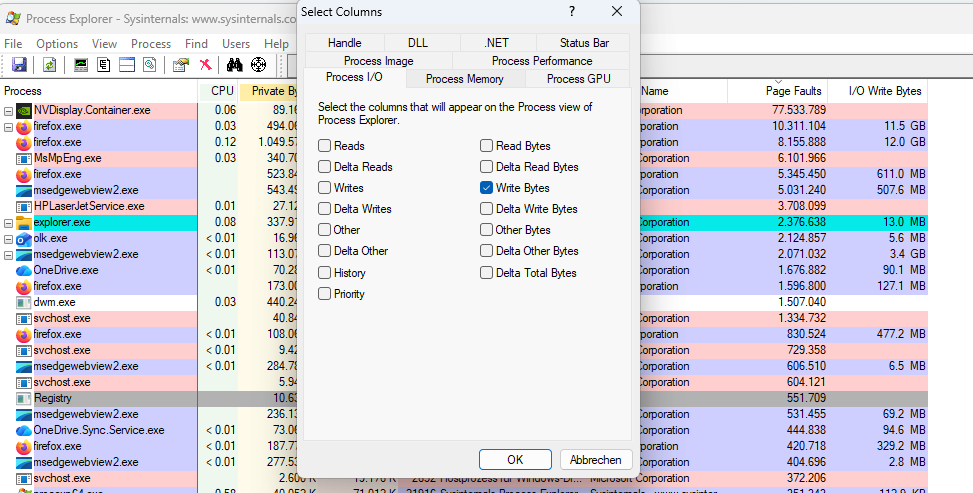Click the OneDrive.Sync.Service.exe icon
Screen dimensions: 973x493
(24, 430)
